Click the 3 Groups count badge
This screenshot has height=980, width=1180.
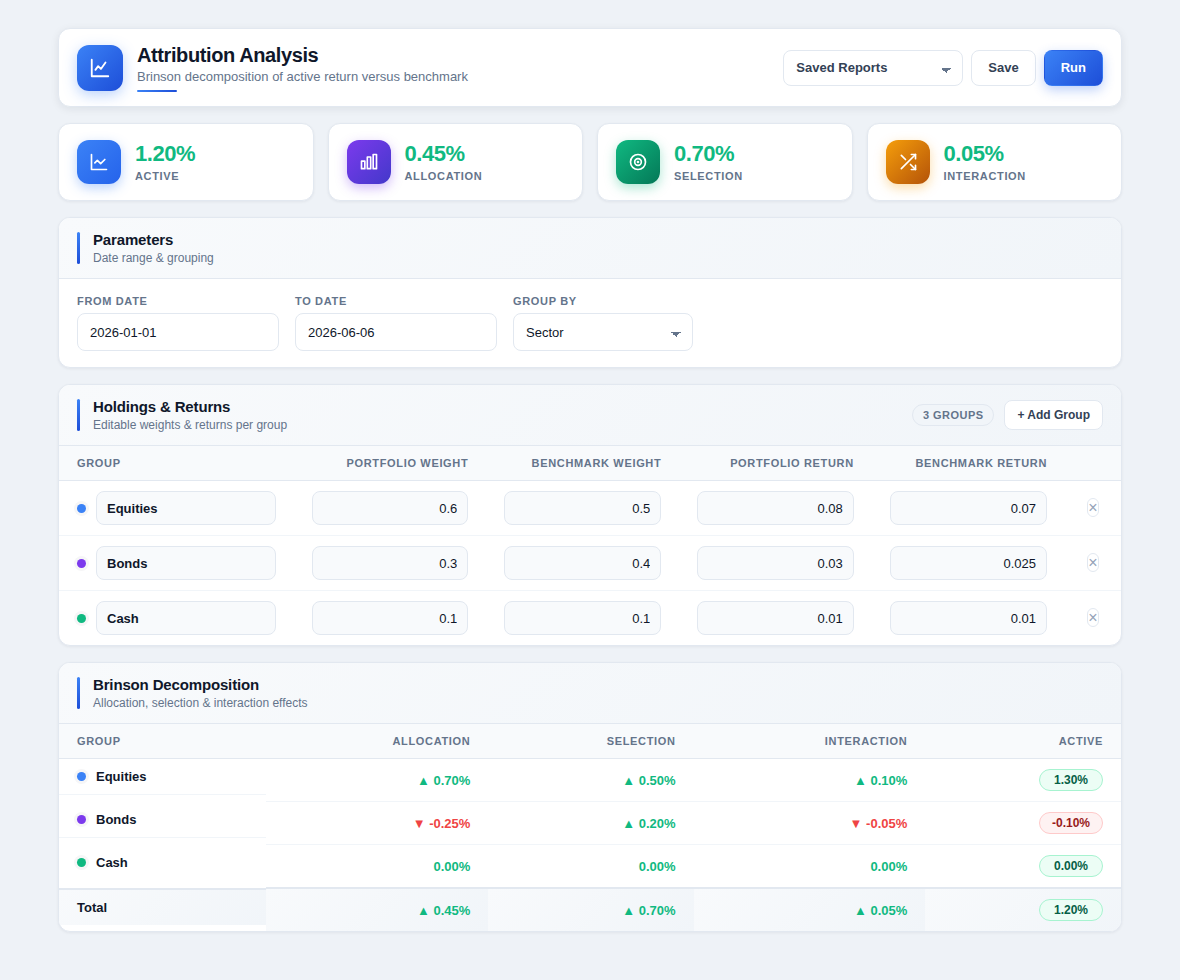(x=953, y=415)
